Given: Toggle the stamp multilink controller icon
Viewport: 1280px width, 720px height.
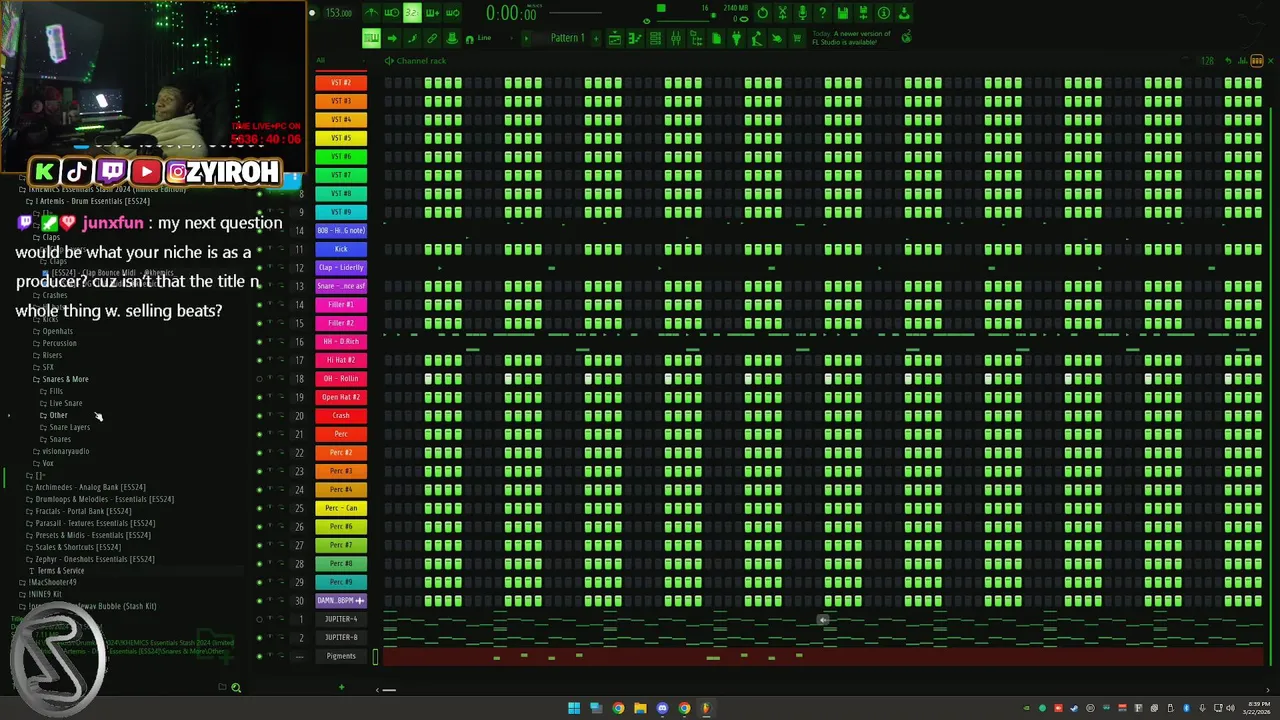Looking at the screenshot, I should pos(452,38).
